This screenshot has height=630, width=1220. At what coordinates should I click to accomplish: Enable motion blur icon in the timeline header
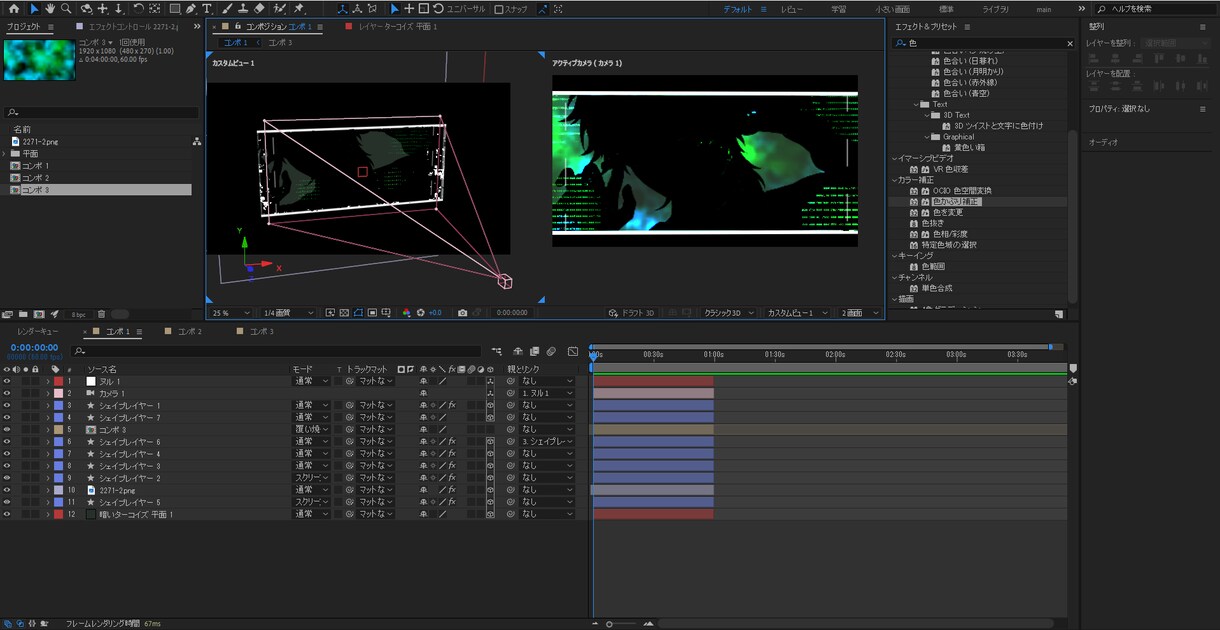tap(551, 351)
